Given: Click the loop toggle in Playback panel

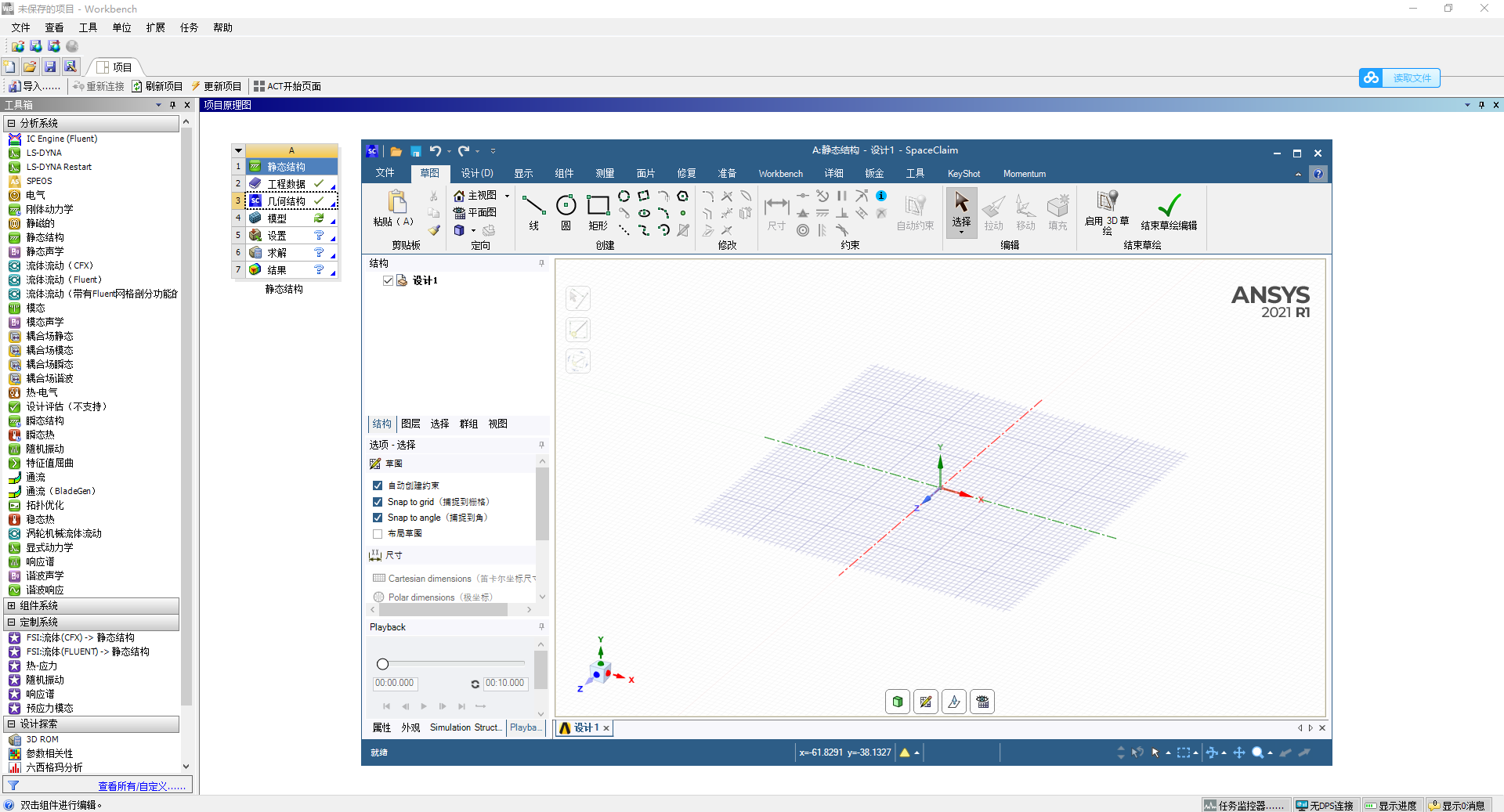Looking at the screenshot, I should (475, 684).
